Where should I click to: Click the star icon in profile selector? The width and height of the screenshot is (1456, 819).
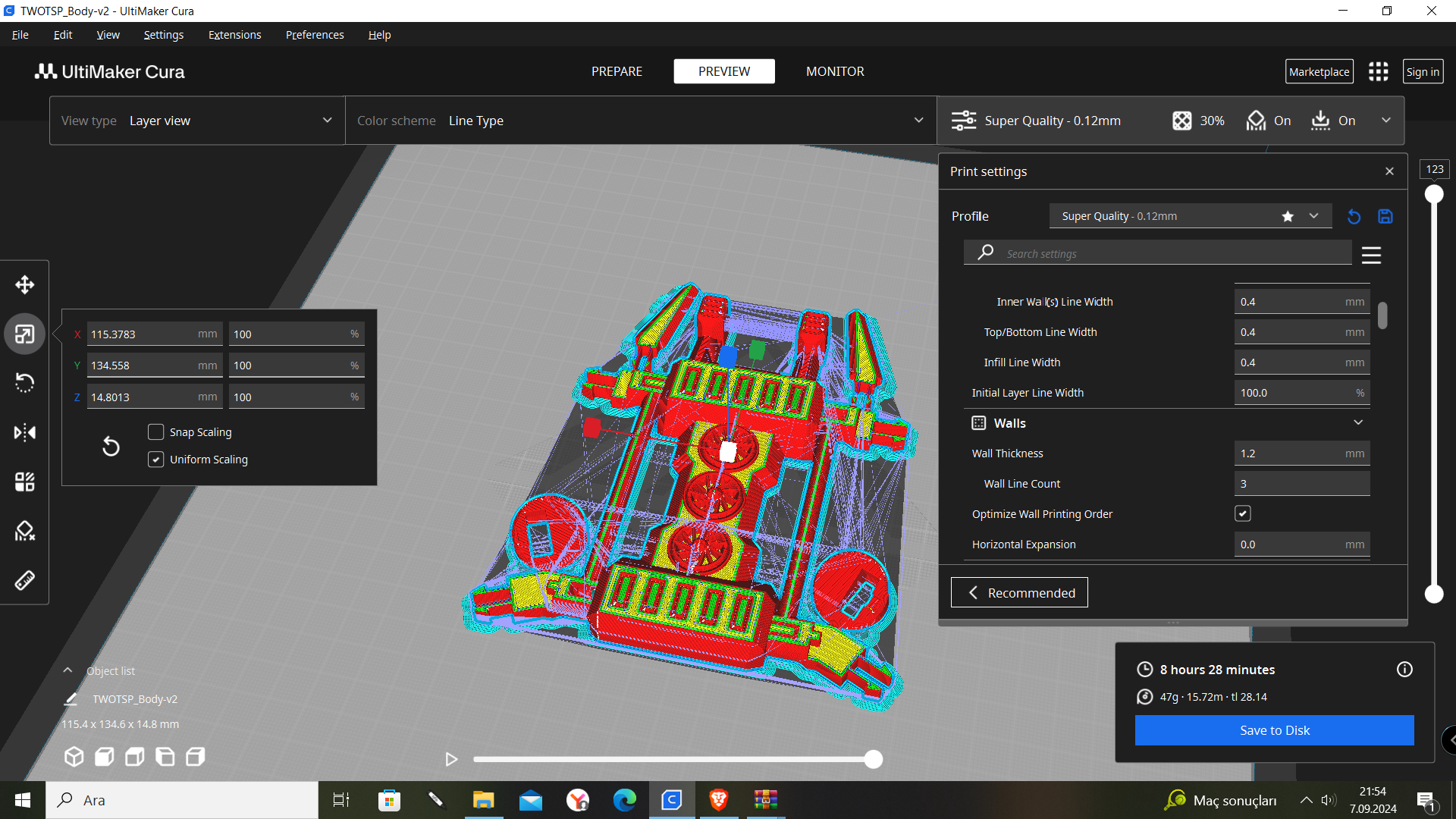tap(1288, 217)
